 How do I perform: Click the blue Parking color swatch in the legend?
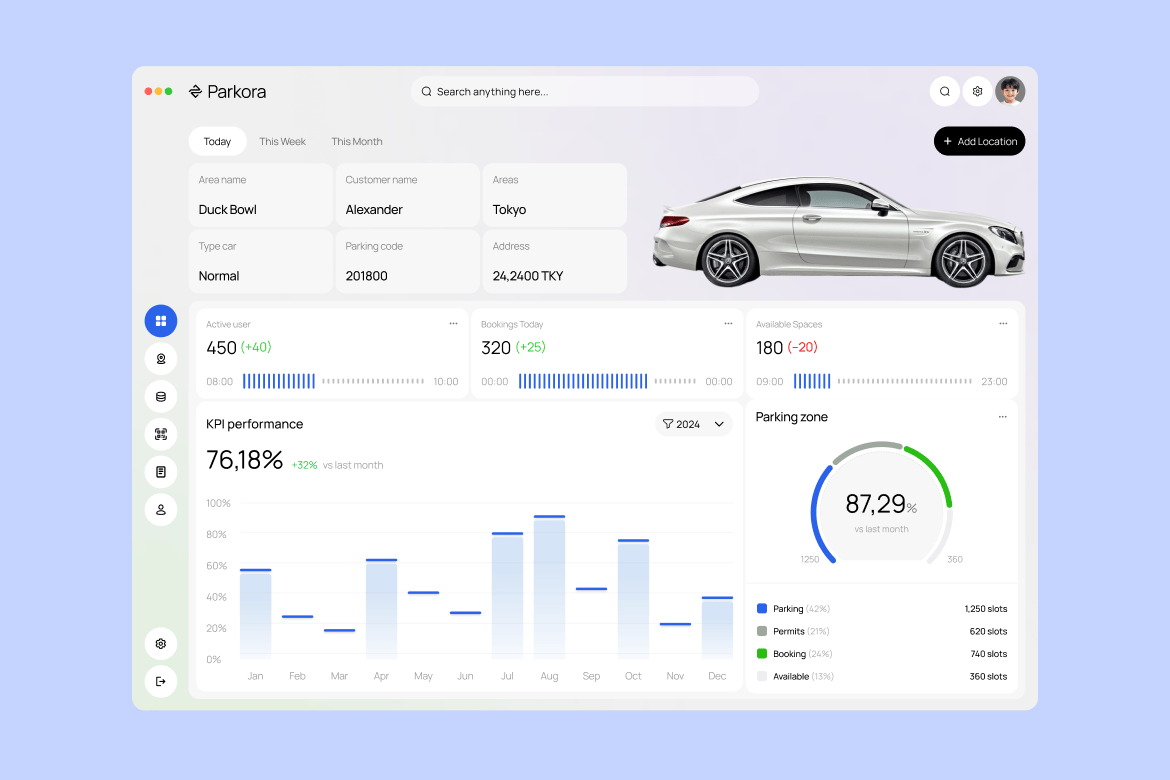(762, 608)
